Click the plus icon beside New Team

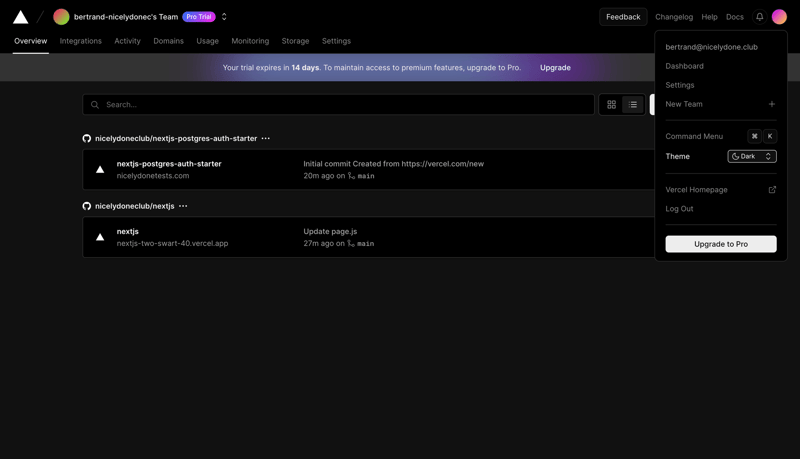click(772, 104)
